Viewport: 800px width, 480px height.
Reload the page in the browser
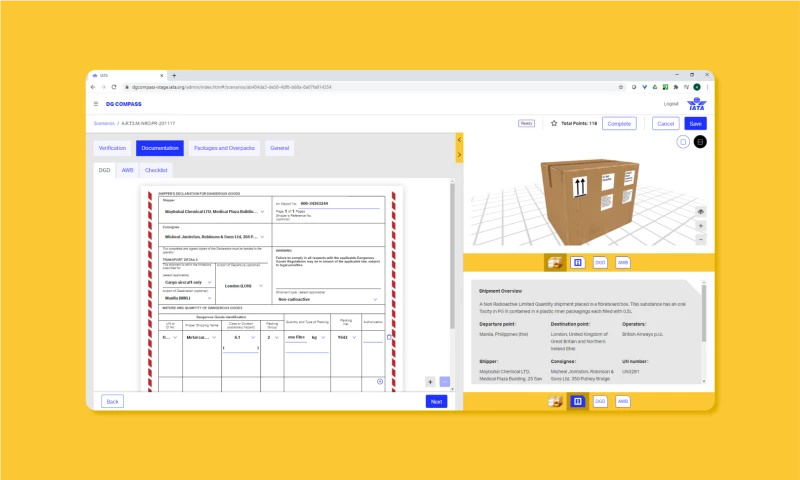point(114,87)
